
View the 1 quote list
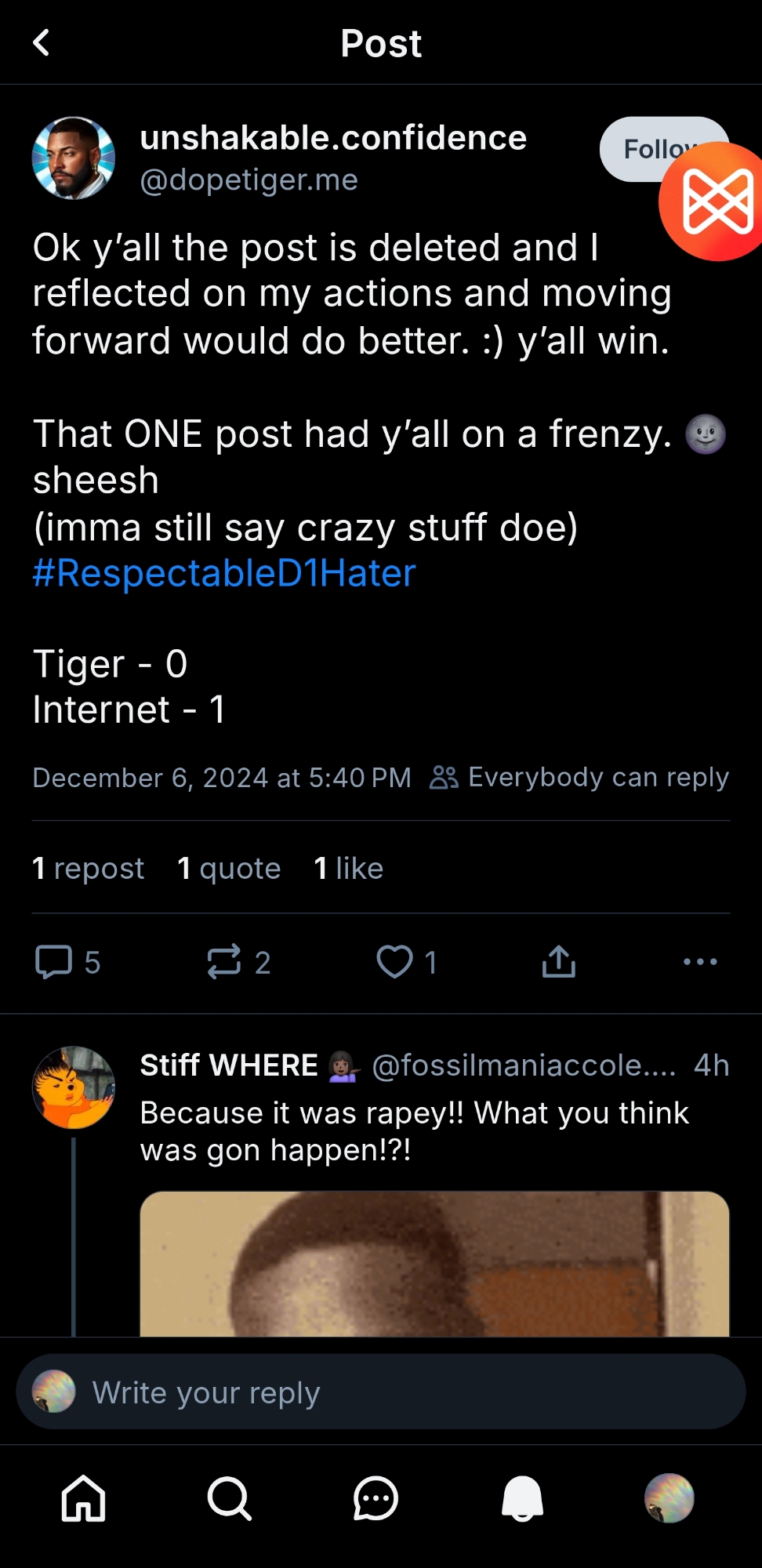(x=229, y=869)
